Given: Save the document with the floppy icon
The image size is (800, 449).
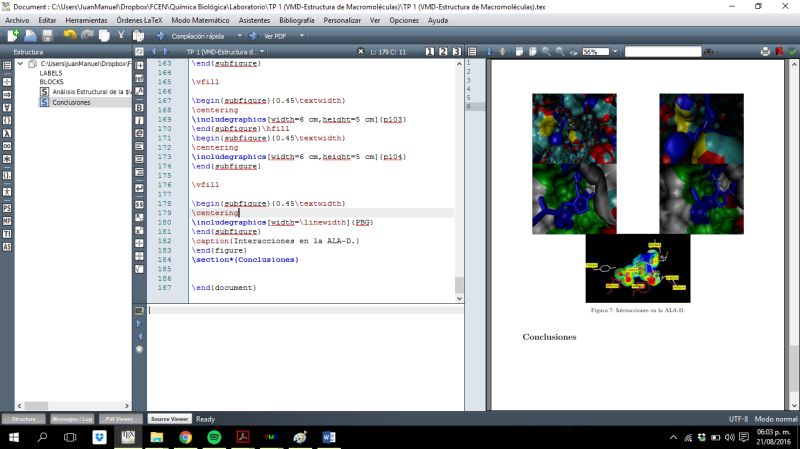Looking at the screenshot, I should coord(47,36).
